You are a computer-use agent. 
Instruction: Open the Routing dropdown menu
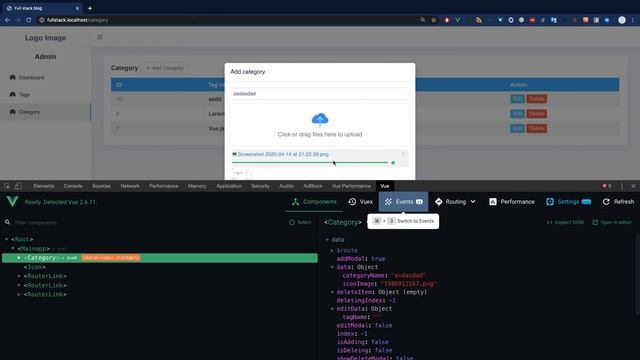[455, 202]
